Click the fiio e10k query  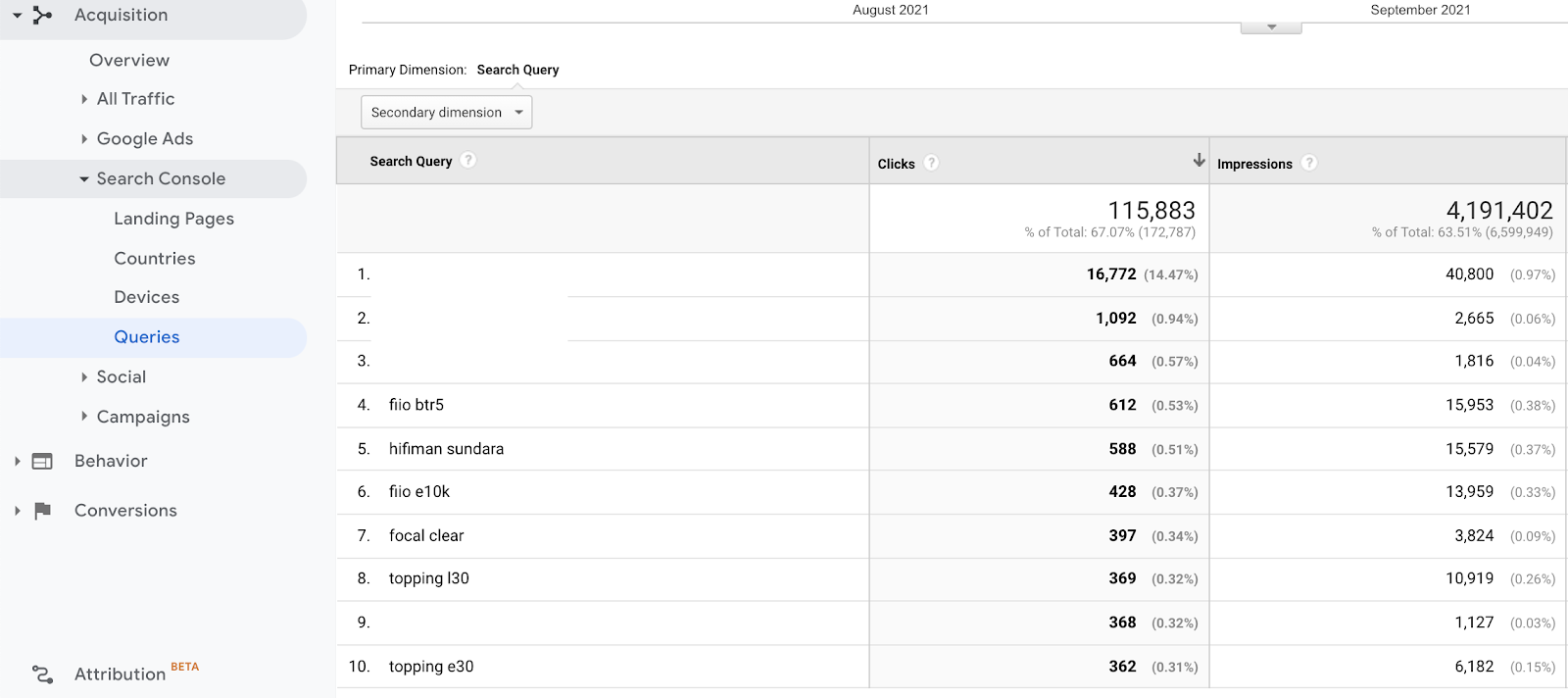click(x=419, y=492)
